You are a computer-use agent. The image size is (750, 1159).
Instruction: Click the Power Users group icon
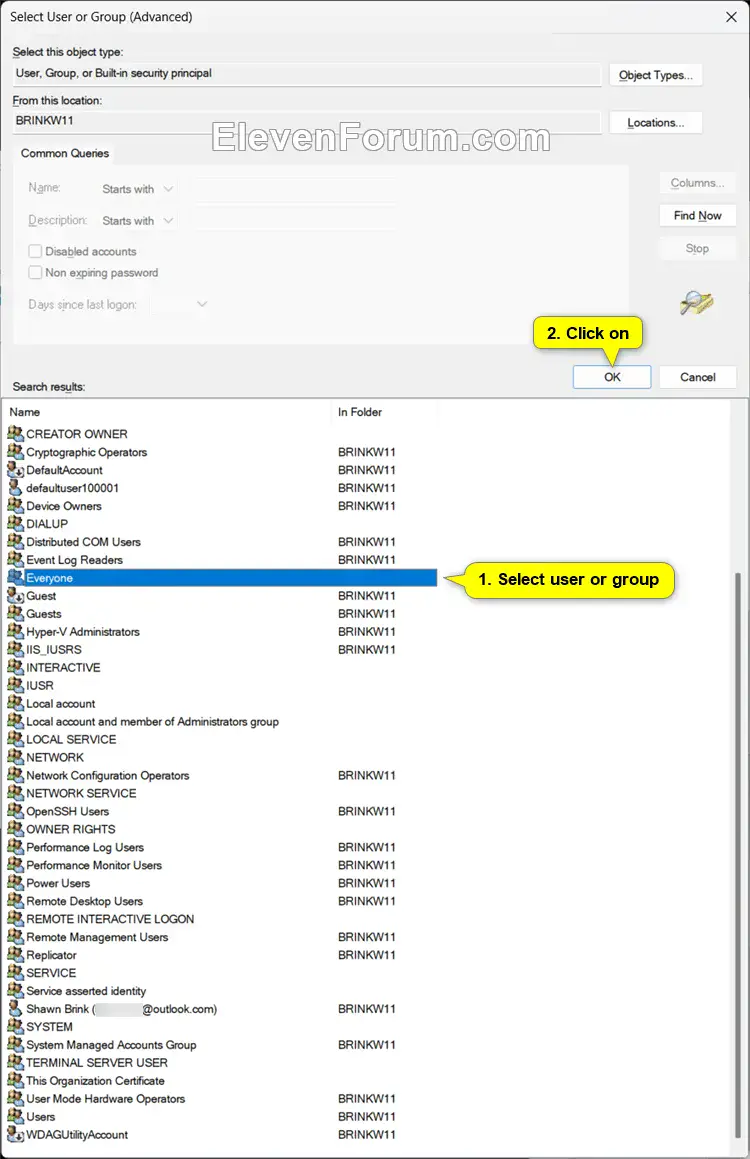click(16, 883)
